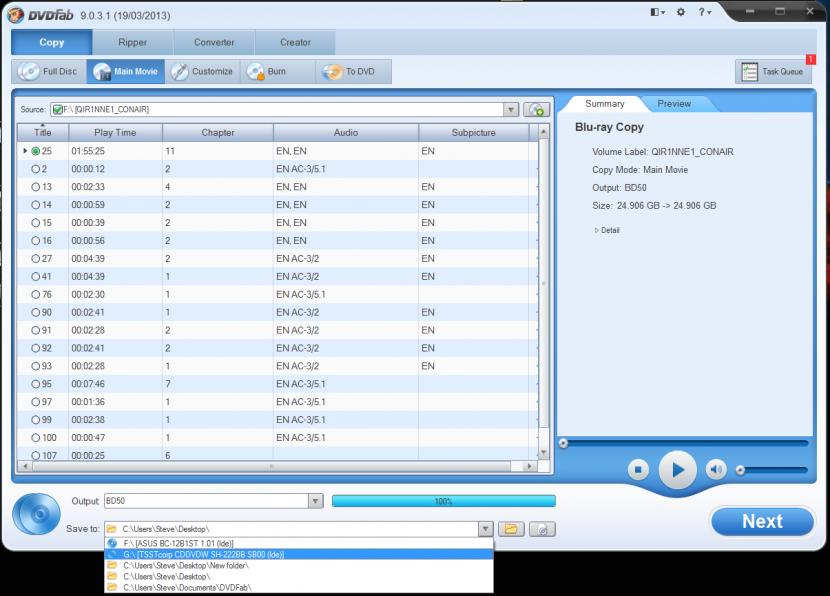
Task: Click the Volume Label QIR1NNE1_CONAIR text
Action: pyautogui.click(x=663, y=152)
